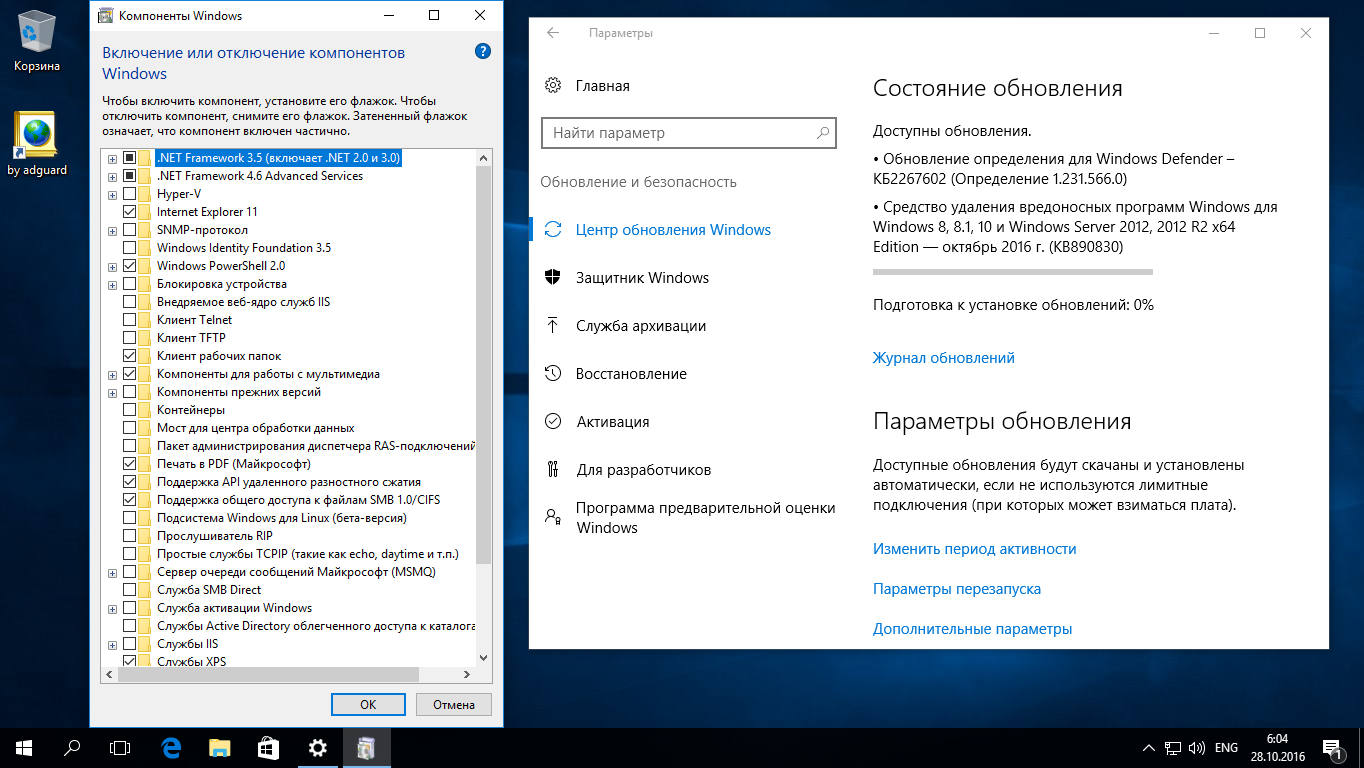Expand Компоненты для работы с мультимедиа
This screenshot has height=768, width=1364.
tap(112, 374)
